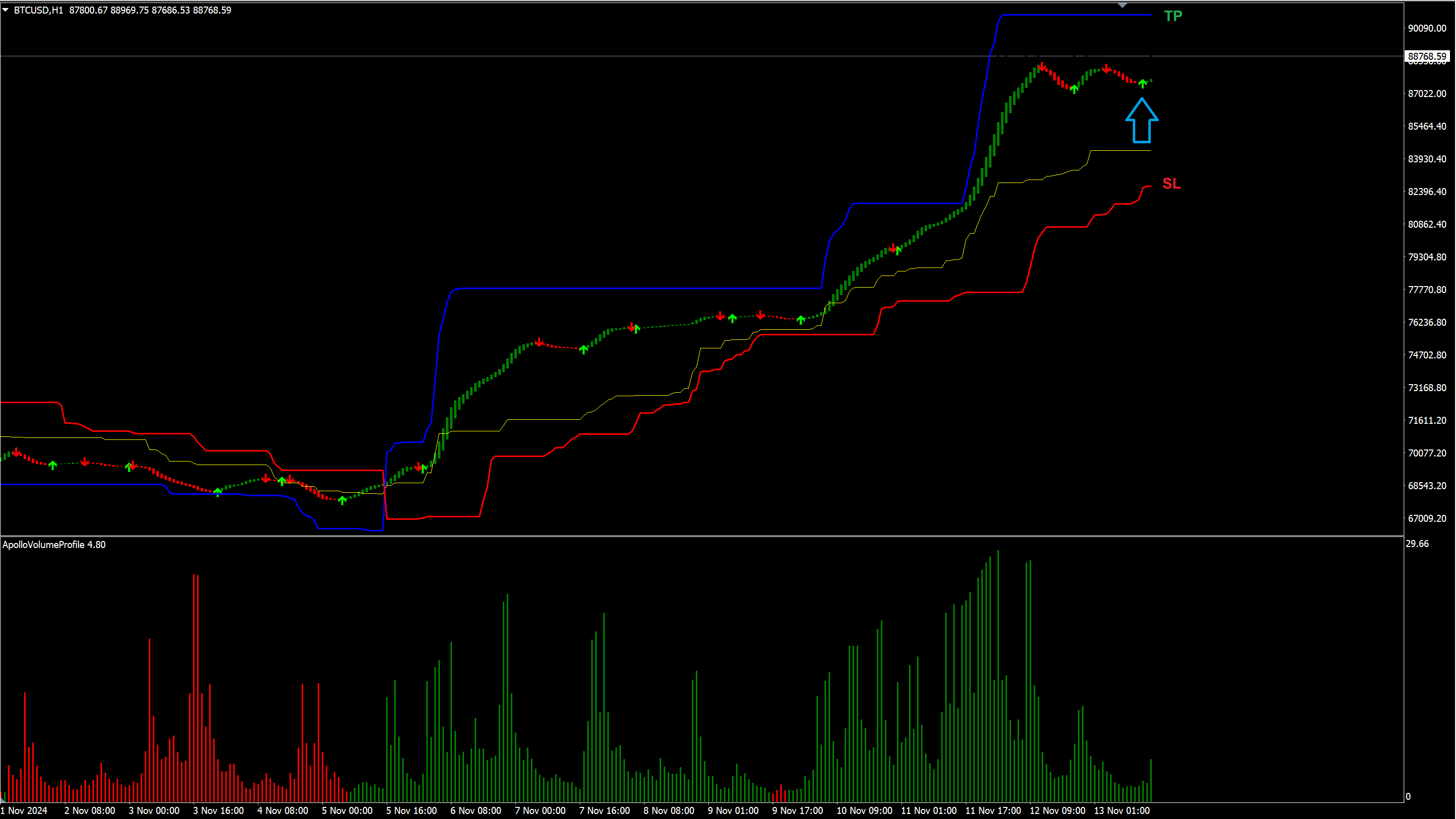Click price level 79304.80 on the scale

coord(1427,257)
